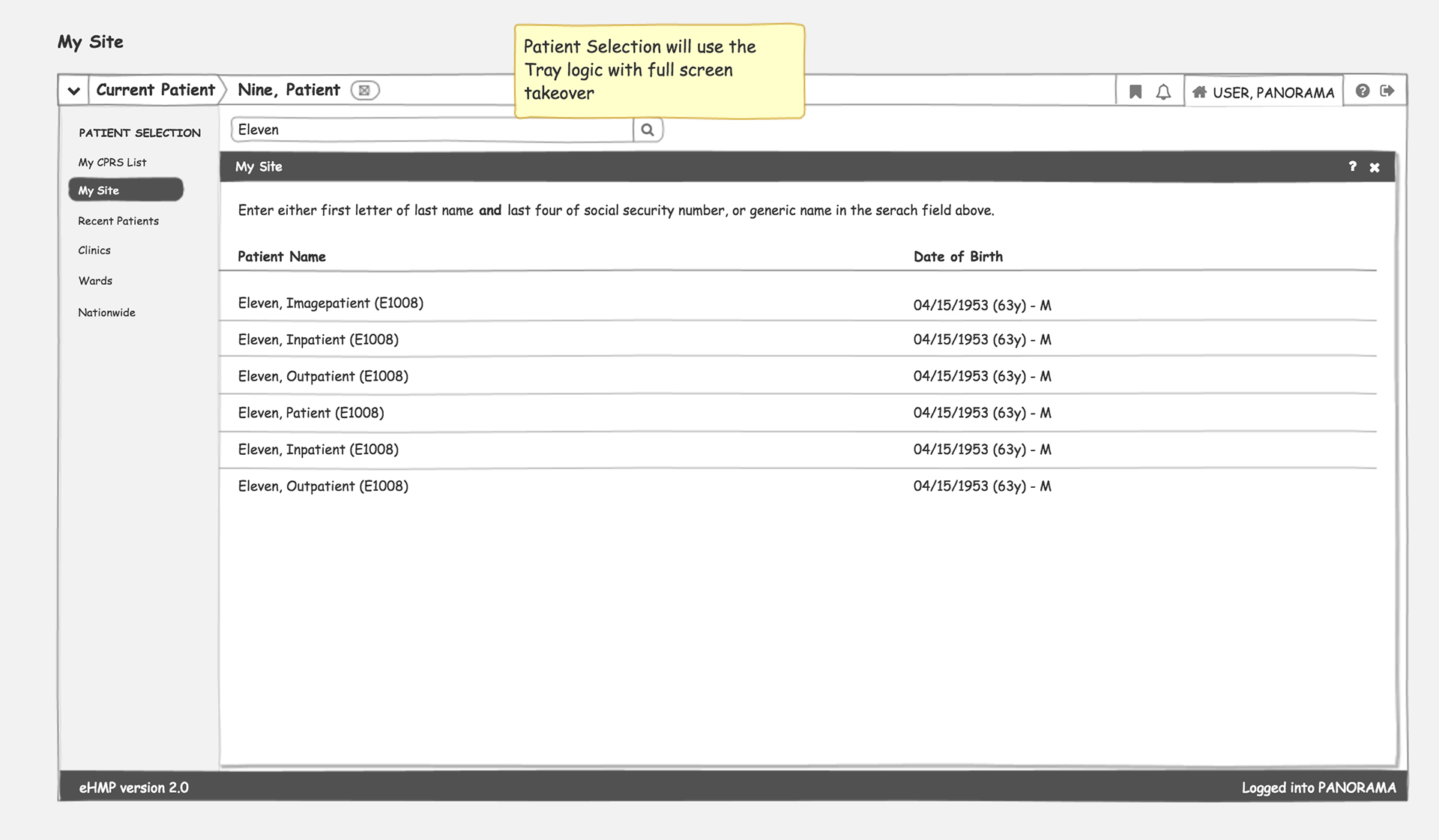Select patient Eleven, Patient (E1008)
The image size is (1439, 840).
tap(311, 413)
